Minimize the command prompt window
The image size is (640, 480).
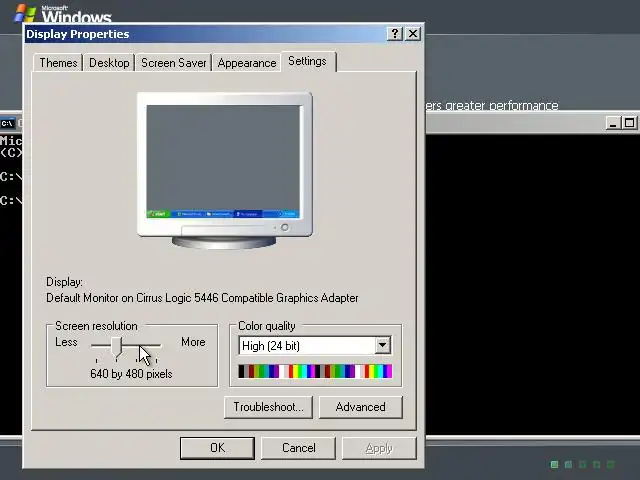[x=612, y=123]
